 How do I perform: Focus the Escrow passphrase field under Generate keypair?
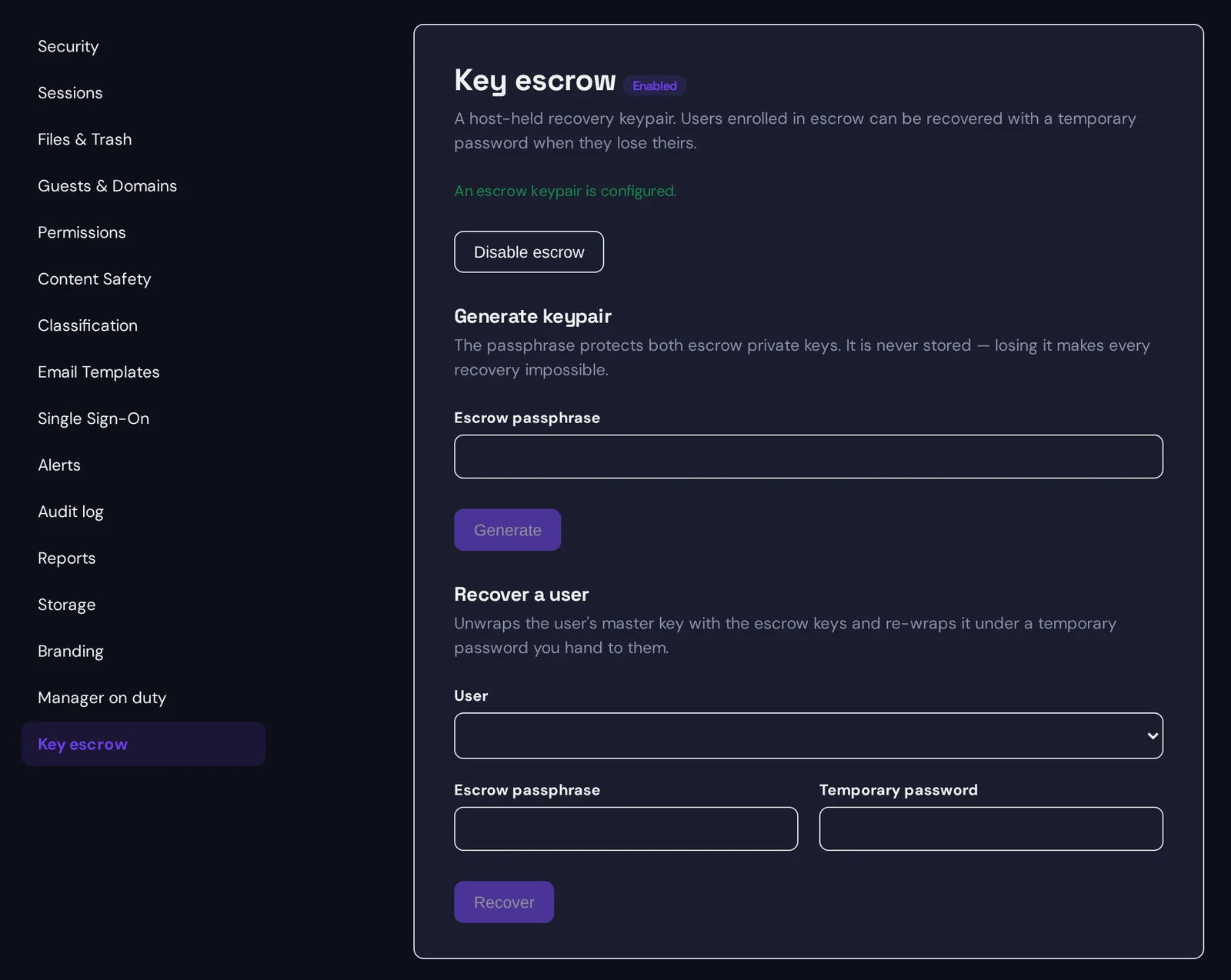(809, 457)
